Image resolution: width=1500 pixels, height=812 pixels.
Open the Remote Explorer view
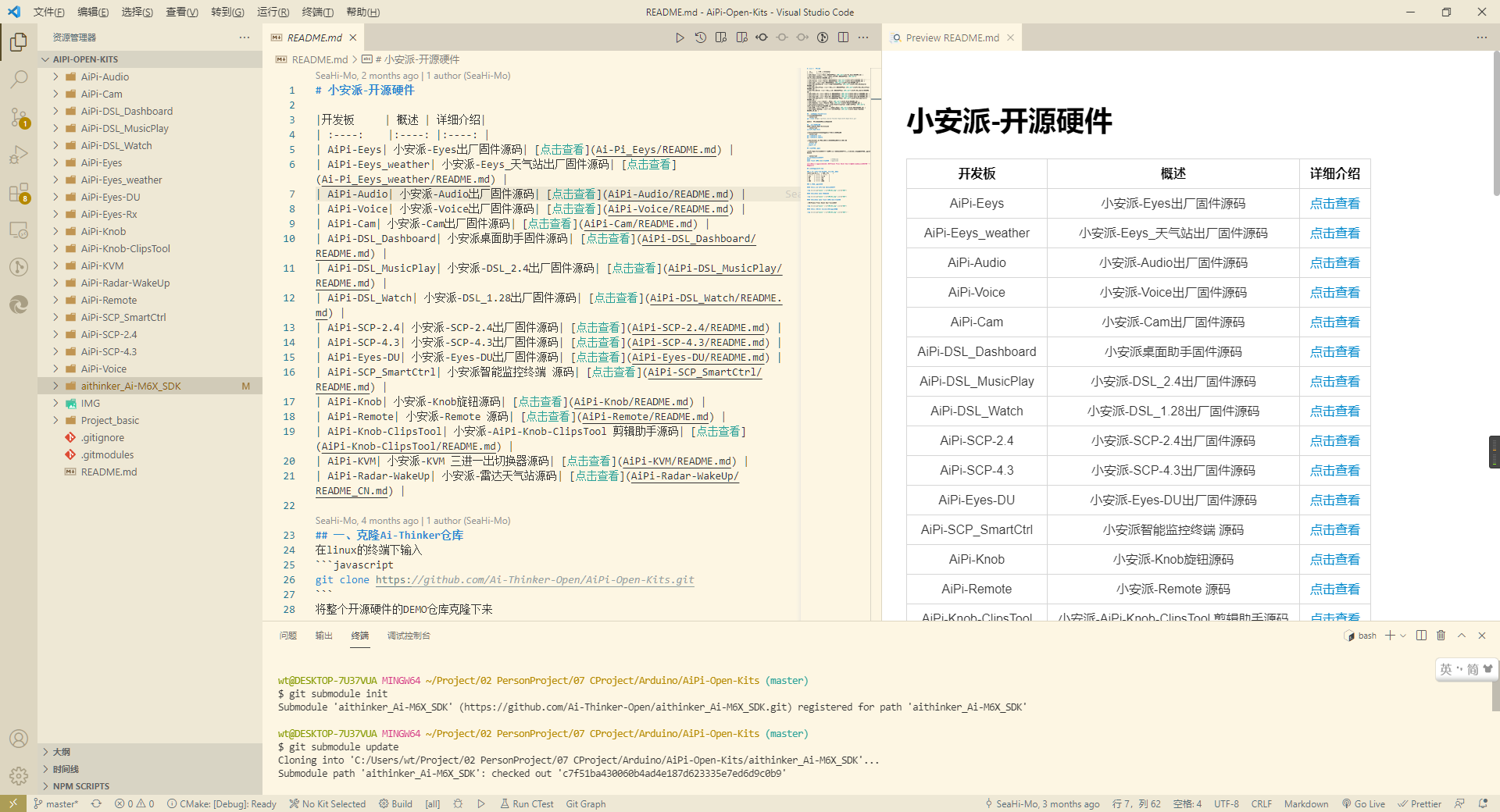click(x=19, y=230)
